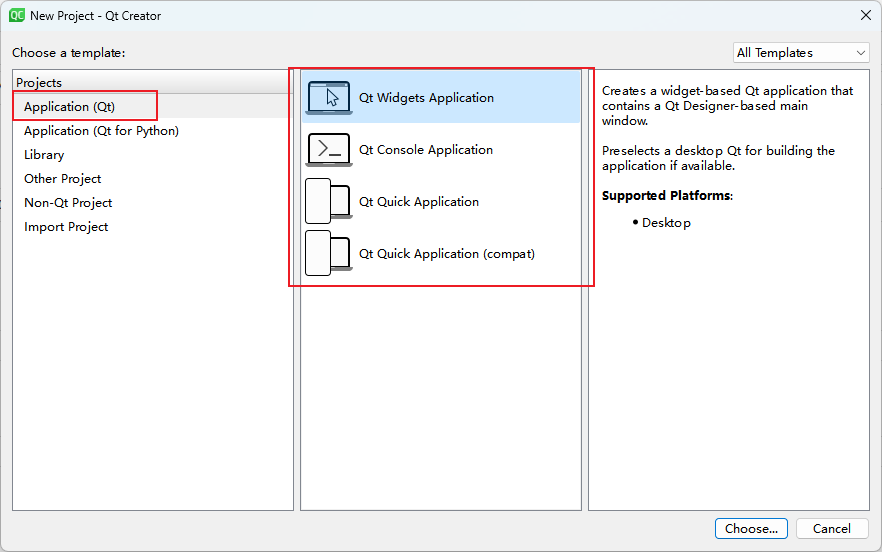882x552 pixels.
Task: Select the Qt Quick Application label
Action: click(x=419, y=202)
